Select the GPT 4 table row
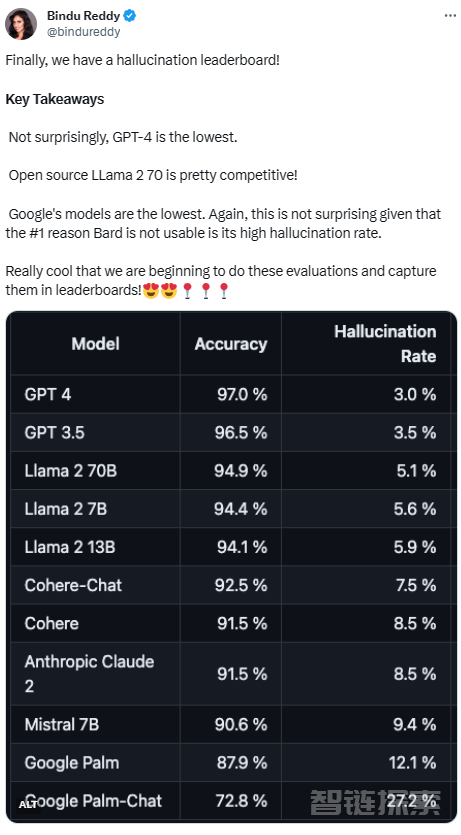 pos(230,394)
